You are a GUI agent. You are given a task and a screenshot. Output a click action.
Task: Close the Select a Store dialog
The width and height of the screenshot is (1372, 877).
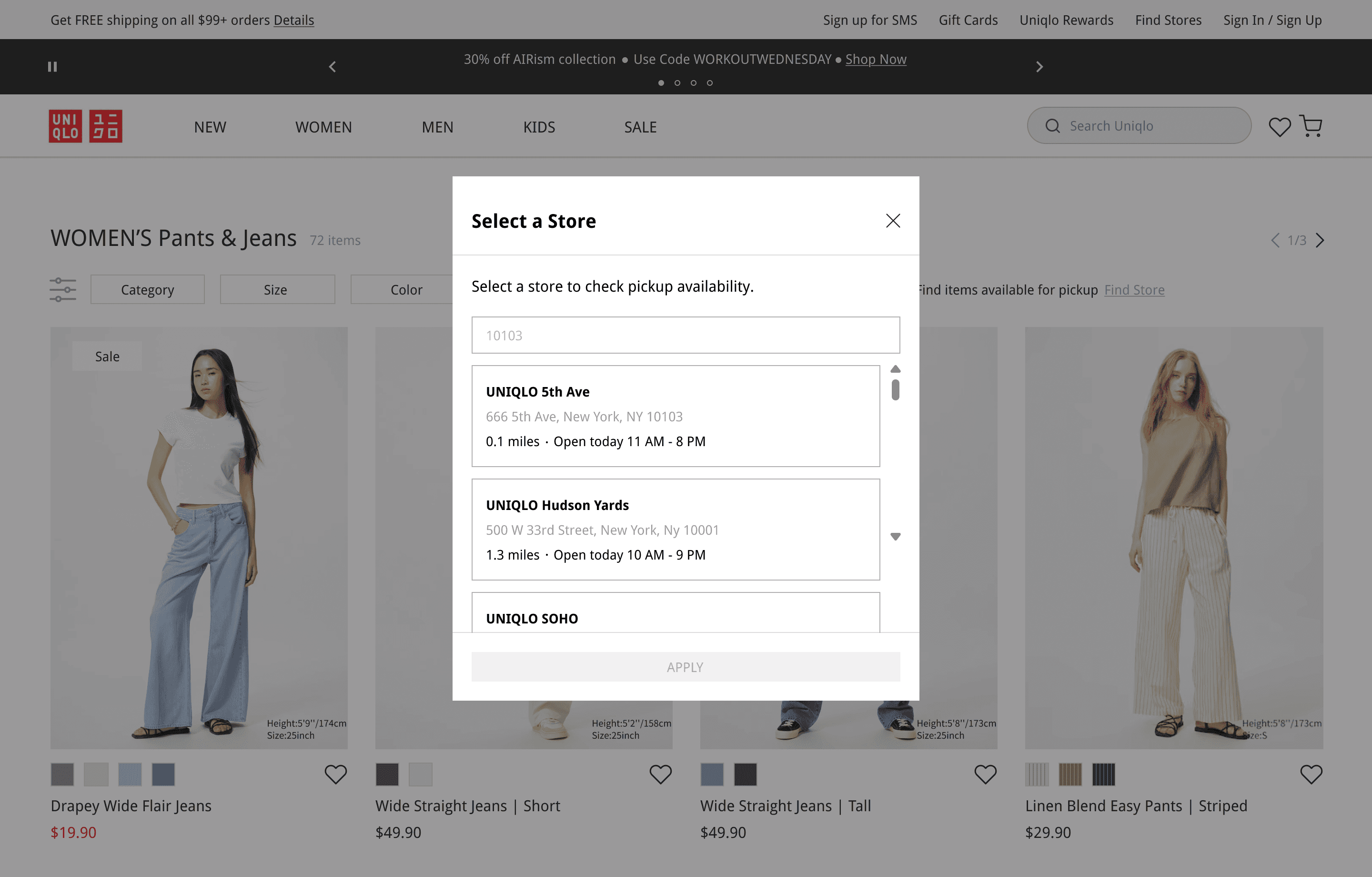pyautogui.click(x=893, y=221)
